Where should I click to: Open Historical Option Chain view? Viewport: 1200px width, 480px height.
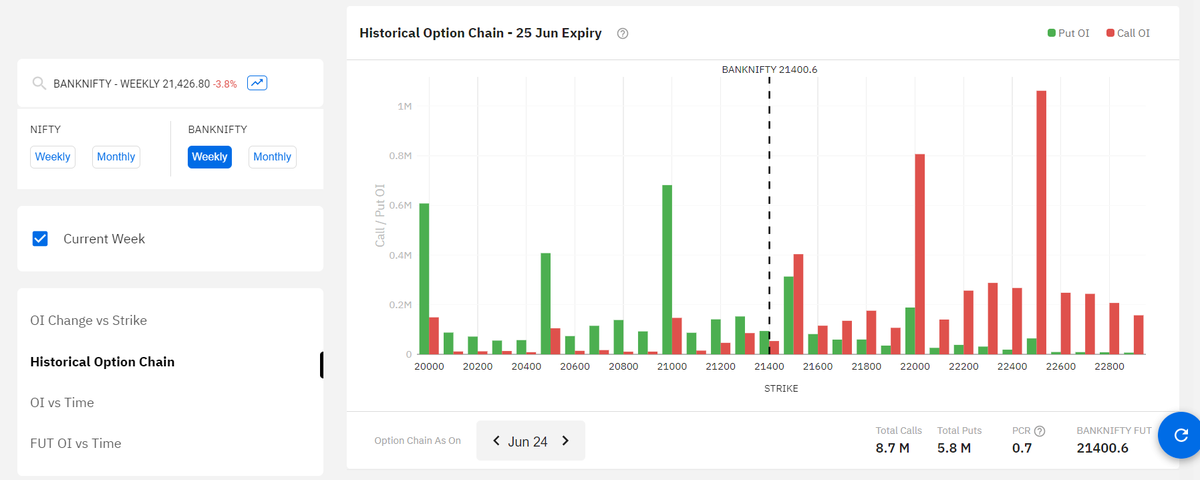pyautogui.click(x=103, y=361)
